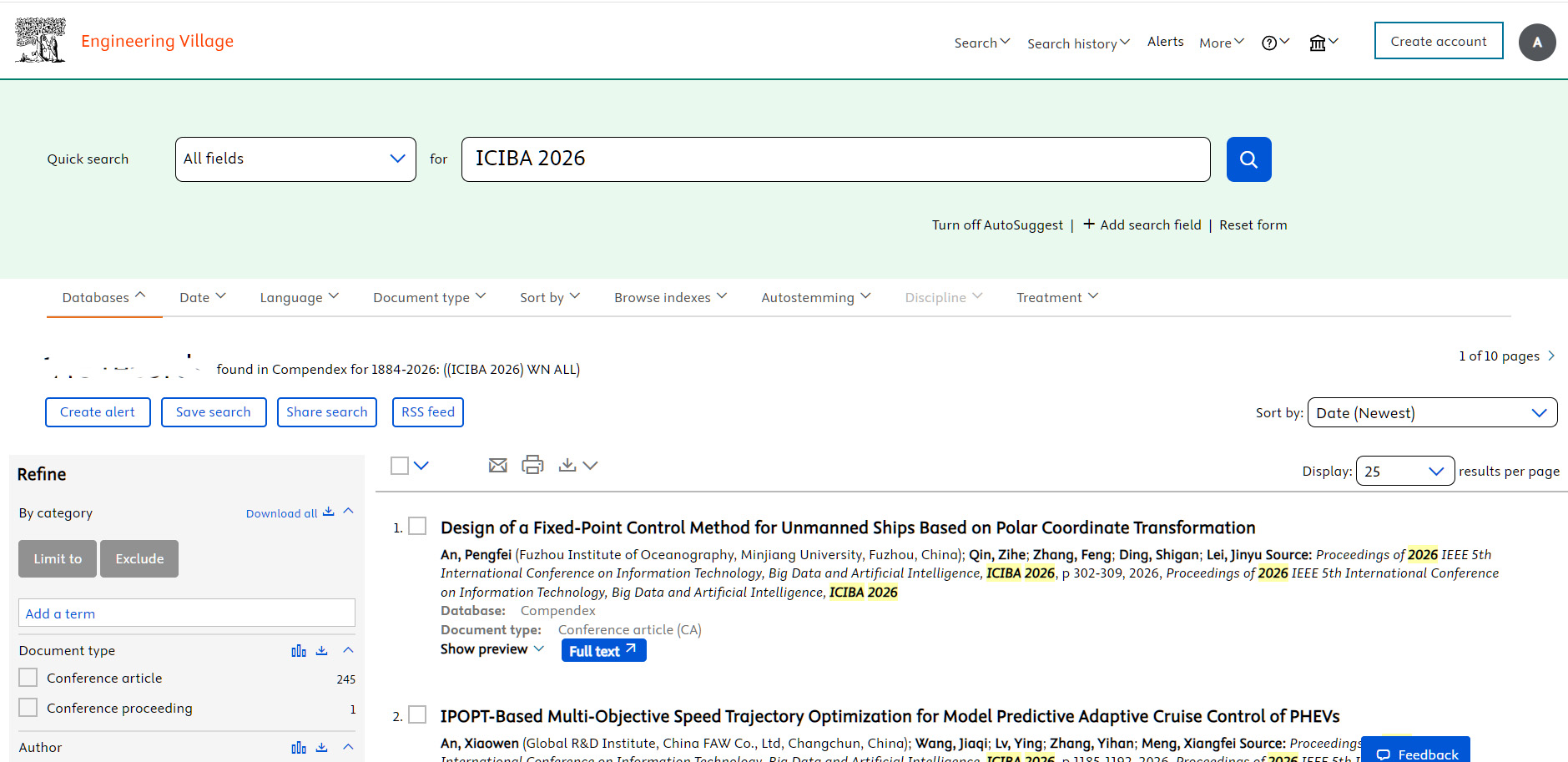Open Full text for first result
The height and width of the screenshot is (762, 1568).
coord(603,650)
